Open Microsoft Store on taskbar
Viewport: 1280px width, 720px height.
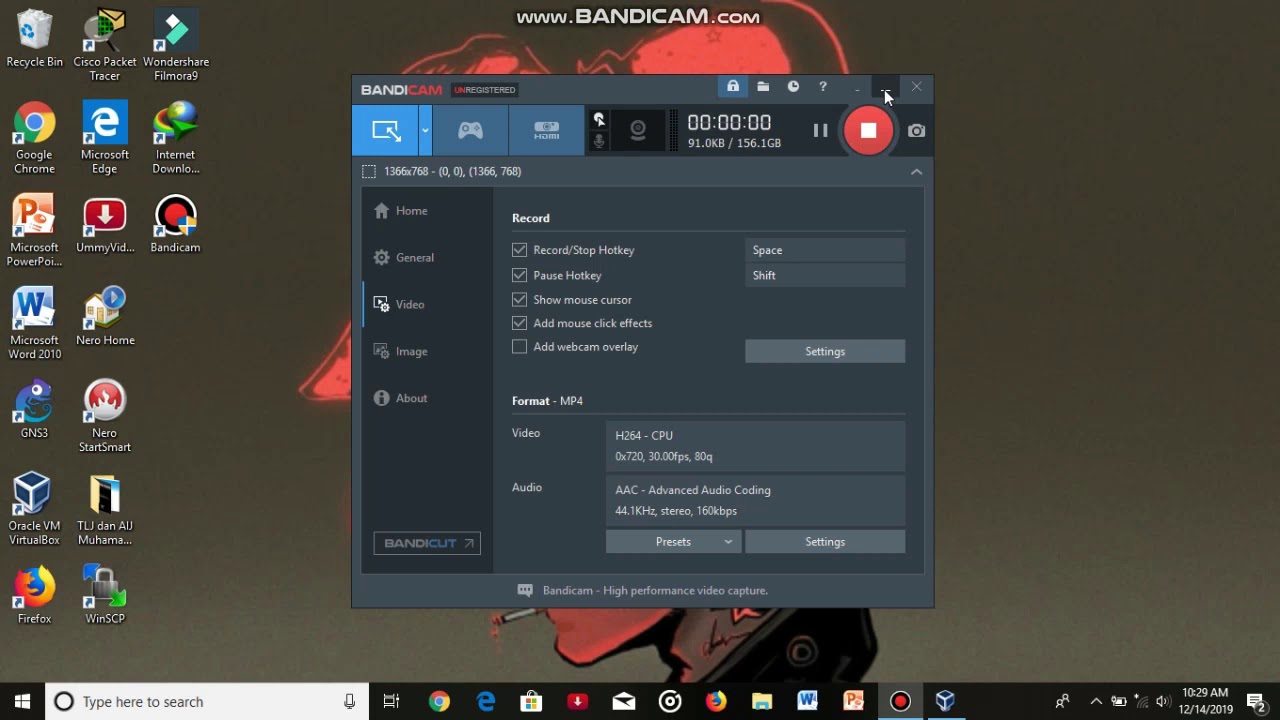click(x=531, y=701)
